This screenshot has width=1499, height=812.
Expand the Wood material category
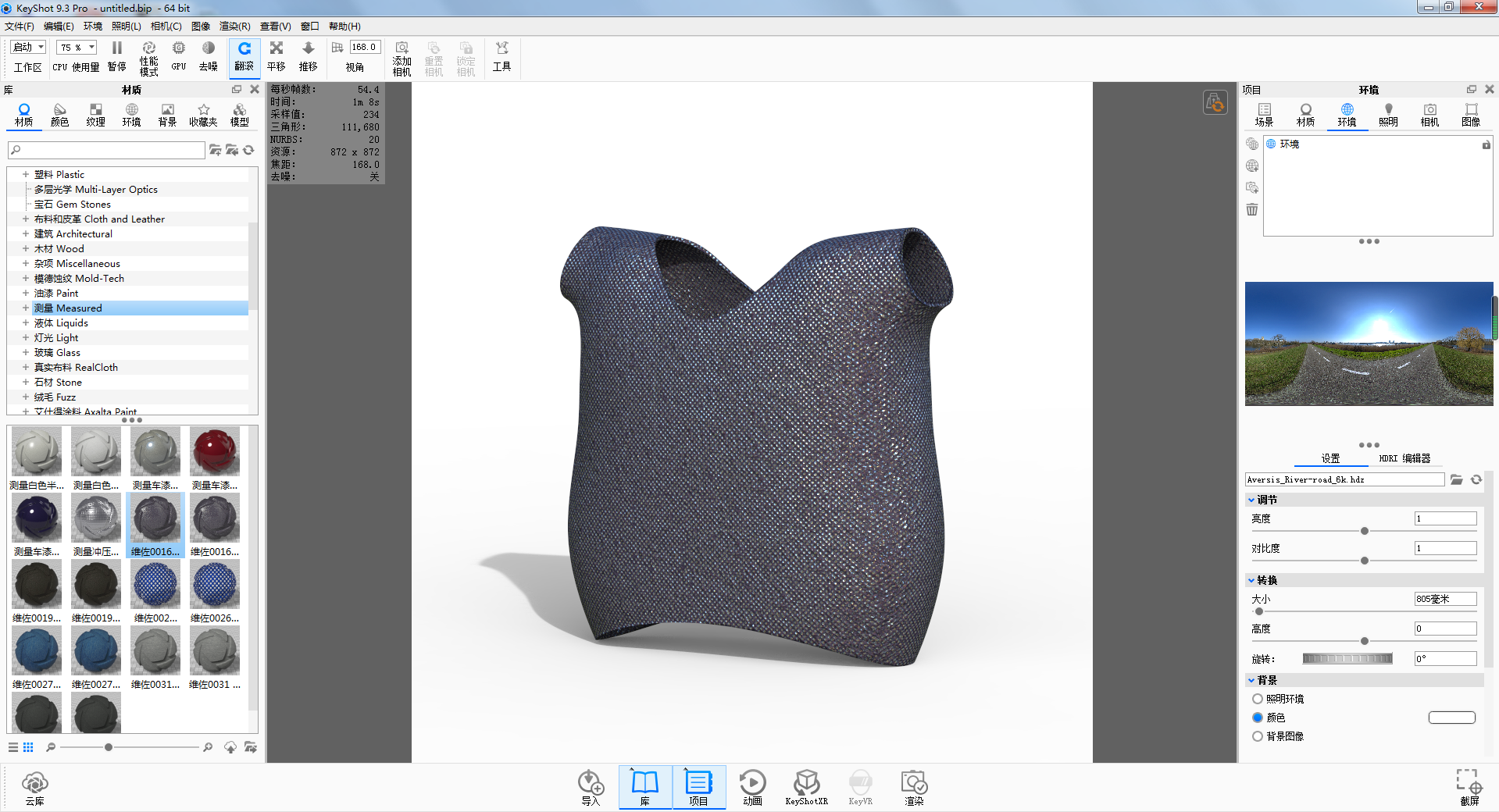26,248
